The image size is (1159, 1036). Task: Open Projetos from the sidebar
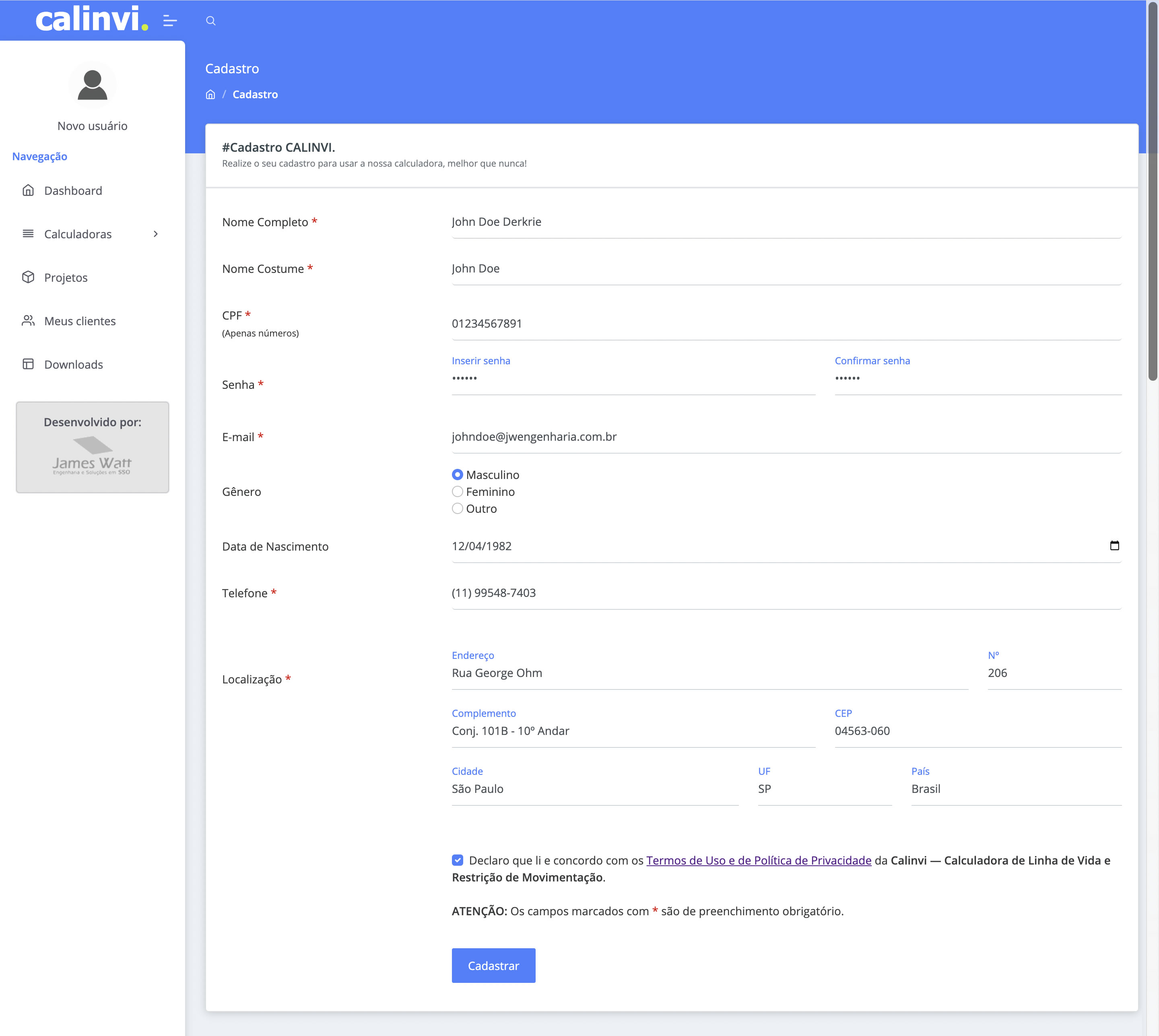[66, 278]
